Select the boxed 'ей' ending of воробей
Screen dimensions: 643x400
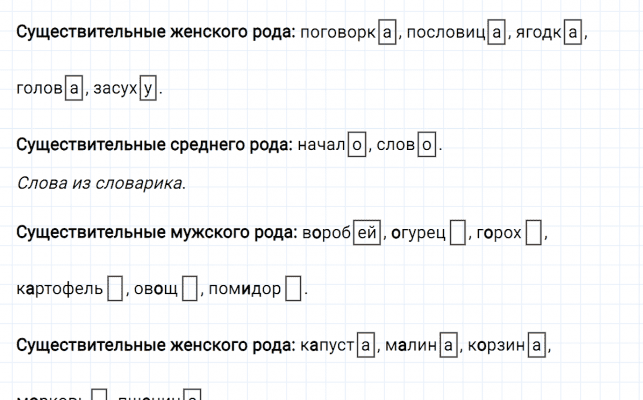[368, 233]
